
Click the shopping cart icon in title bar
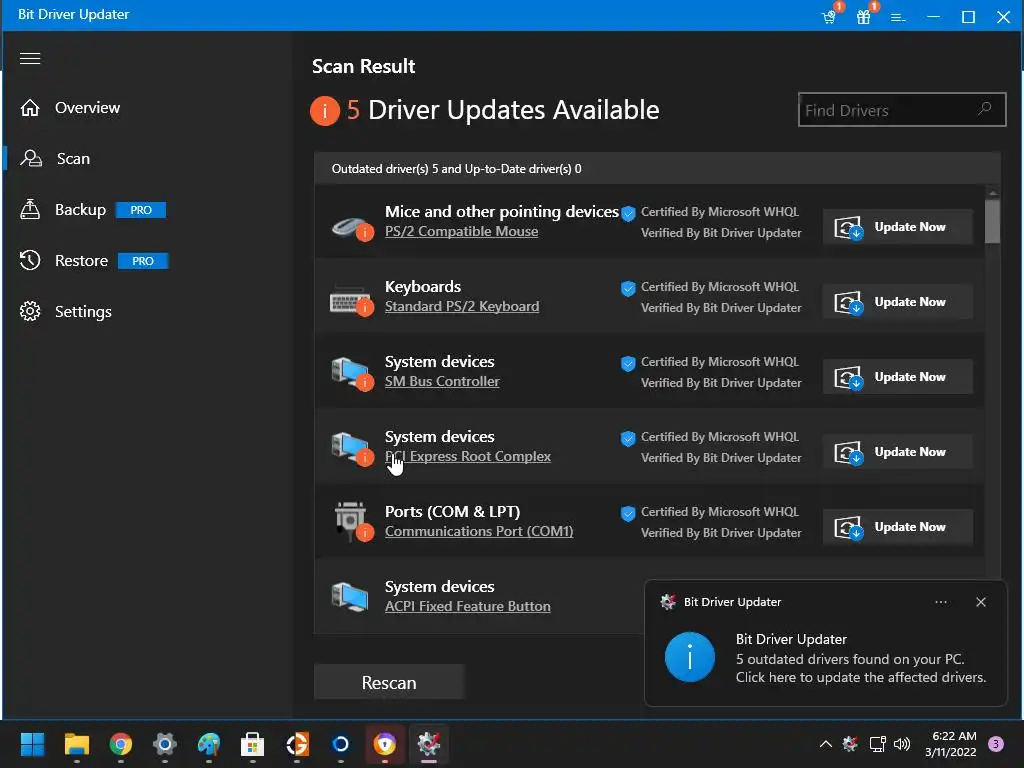pos(829,16)
